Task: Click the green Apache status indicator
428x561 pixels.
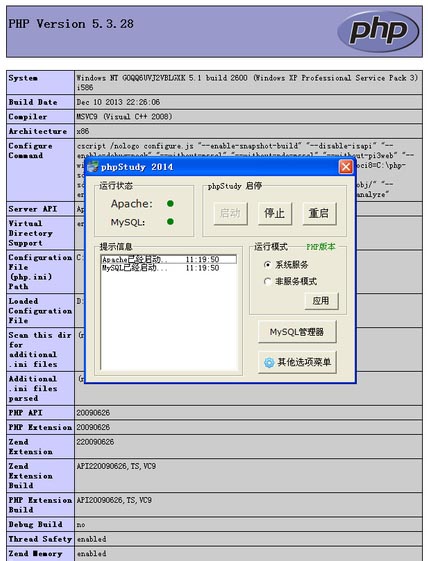Action: [170, 204]
